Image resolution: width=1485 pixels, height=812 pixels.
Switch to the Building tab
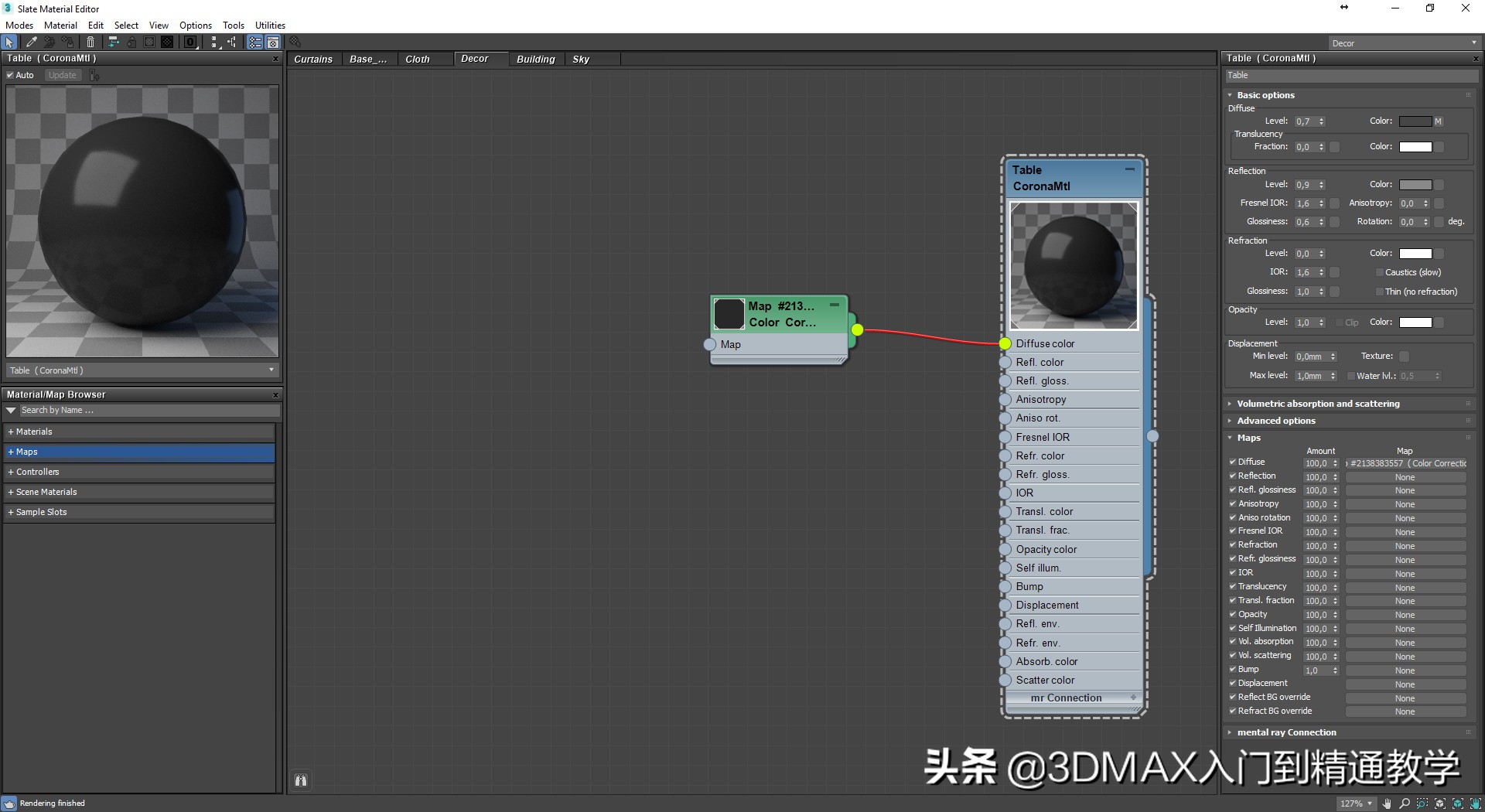coord(535,59)
